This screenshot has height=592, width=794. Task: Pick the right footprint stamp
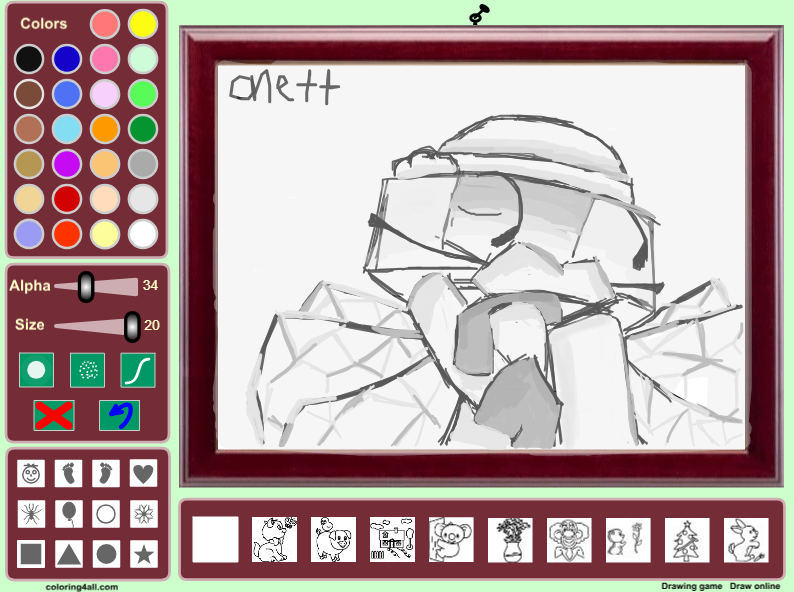point(106,473)
